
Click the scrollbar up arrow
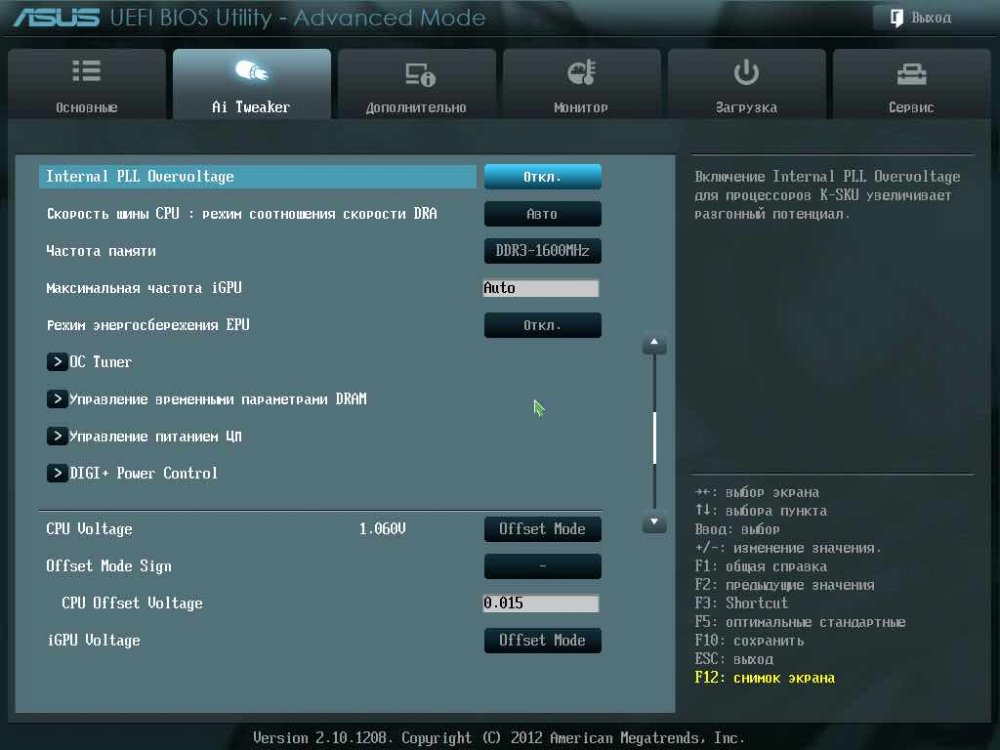(x=654, y=343)
